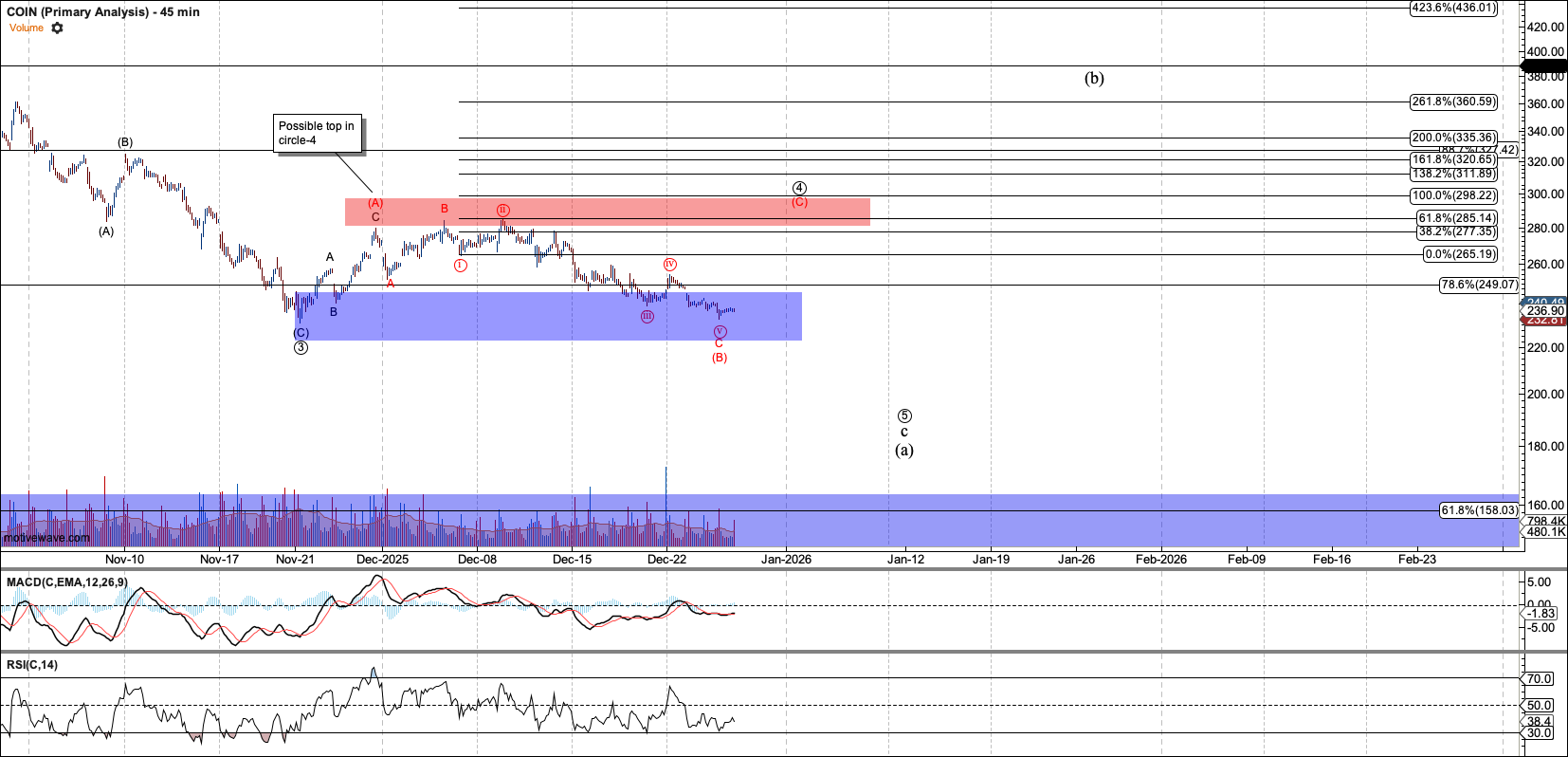Viewport: 1568px width, 757px height.
Task: Select the red resistance zone rectangle
Action: (607, 212)
